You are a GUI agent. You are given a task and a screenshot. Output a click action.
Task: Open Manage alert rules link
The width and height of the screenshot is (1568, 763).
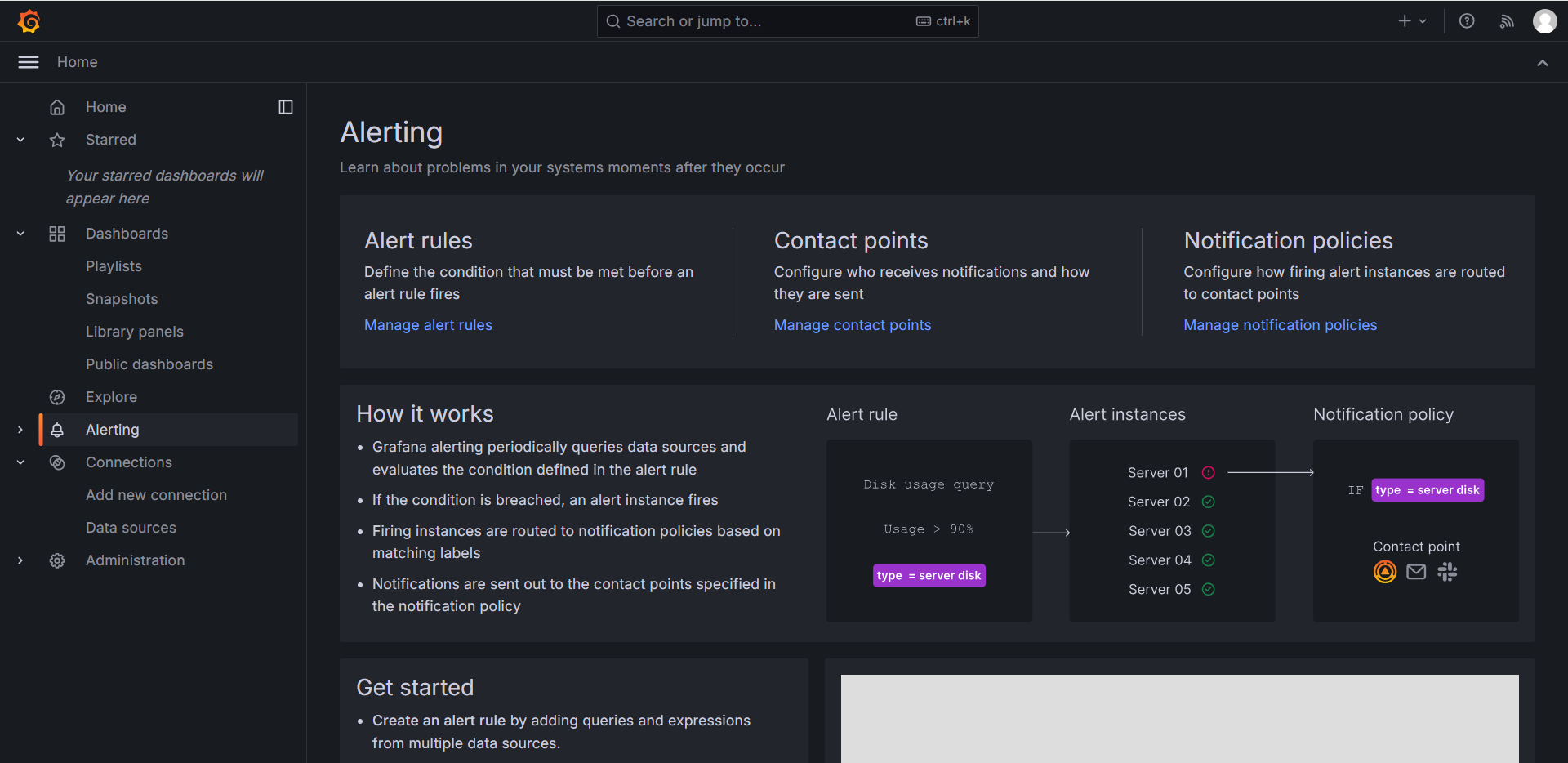428,325
